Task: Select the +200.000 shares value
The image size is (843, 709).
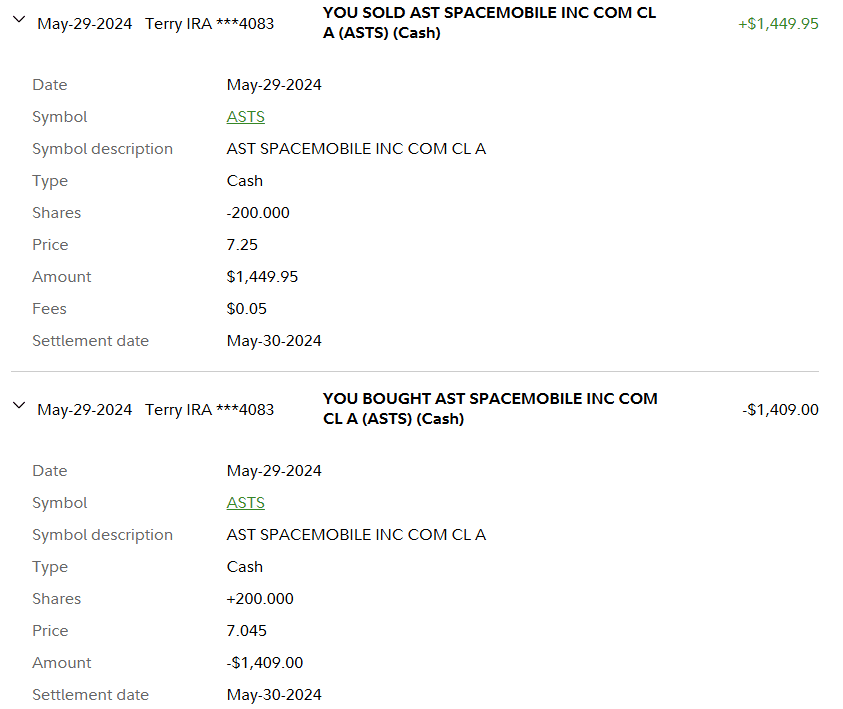Action: [260, 599]
